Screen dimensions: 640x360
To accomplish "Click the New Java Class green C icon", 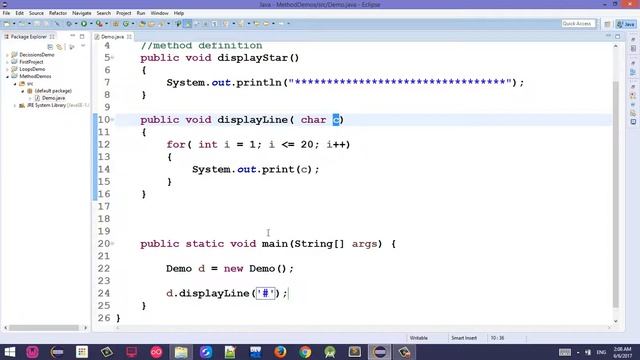I will [126, 24].
